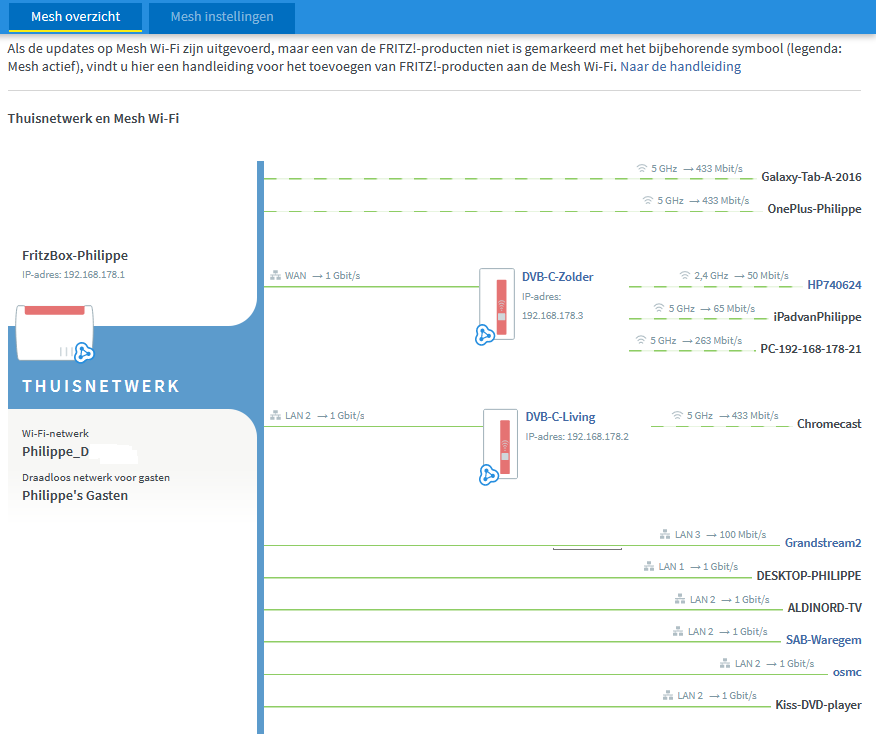Open the SAB-Waregem device link
The height and width of the screenshot is (734, 876).
tap(823, 640)
